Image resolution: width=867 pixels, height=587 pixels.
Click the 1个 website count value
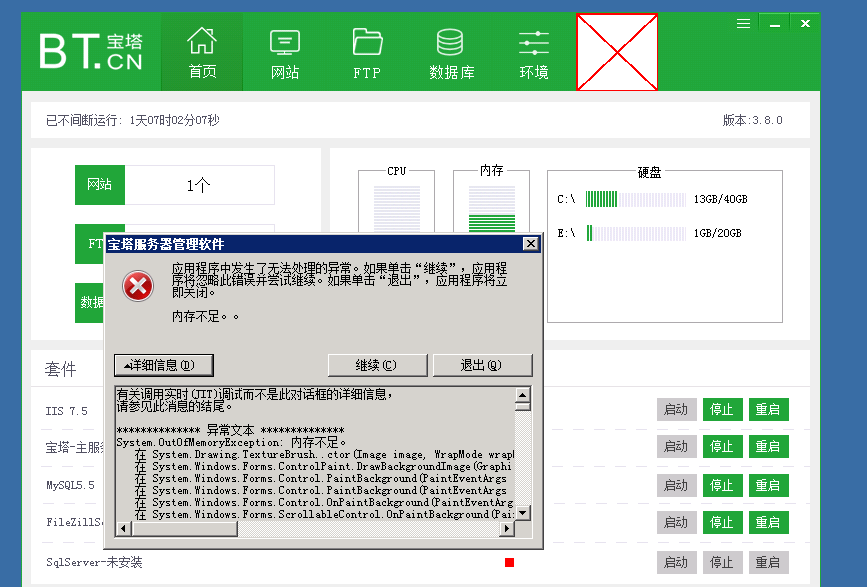point(199,185)
